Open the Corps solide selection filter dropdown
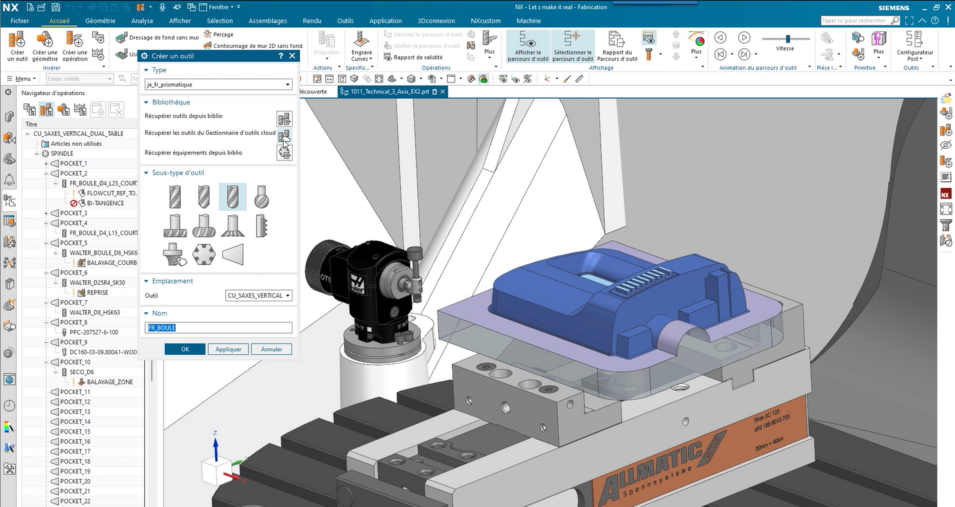 point(79,79)
